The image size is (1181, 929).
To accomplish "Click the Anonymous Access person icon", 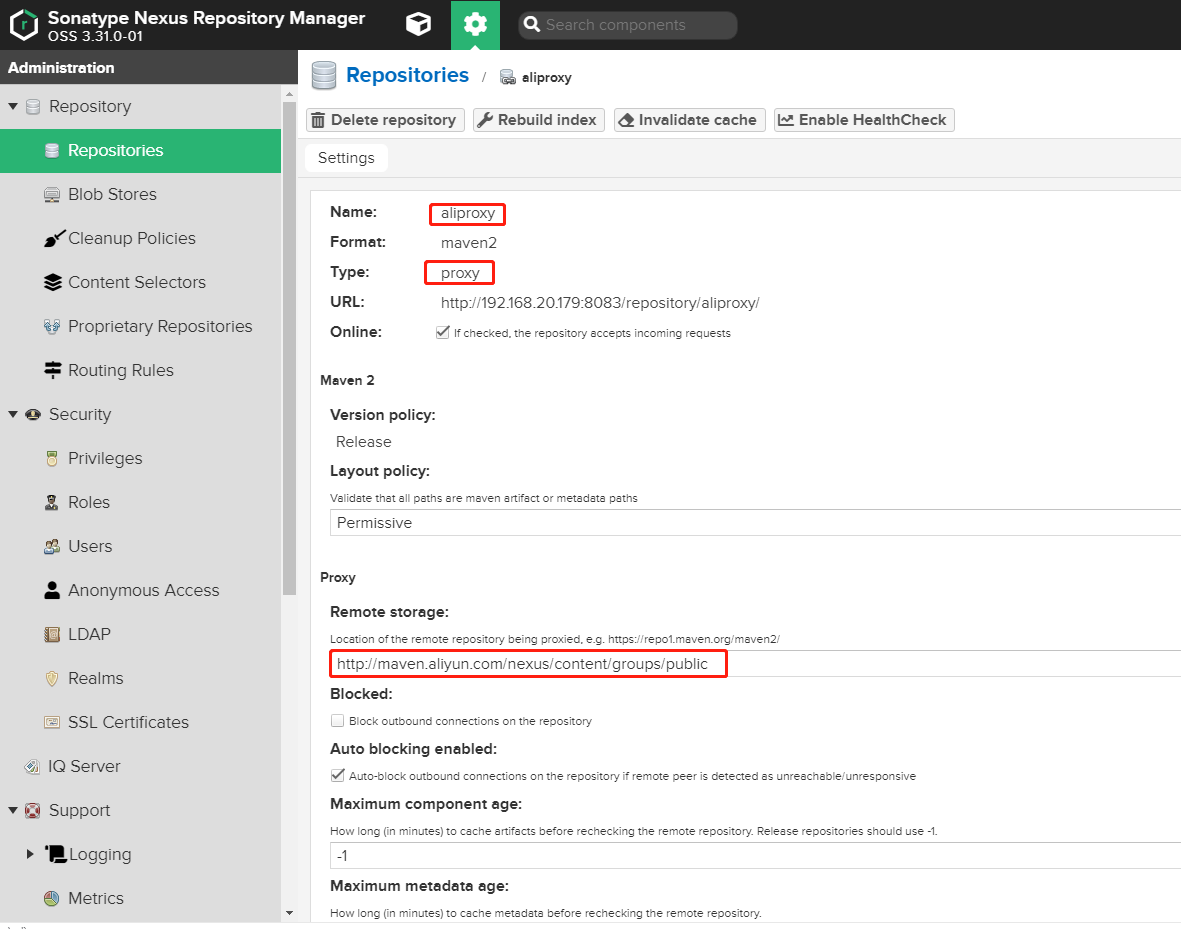I will [x=52, y=590].
